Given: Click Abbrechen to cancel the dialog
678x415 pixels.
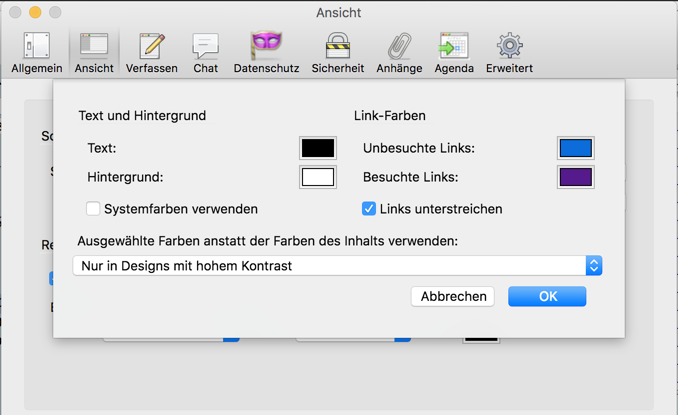Looking at the screenshot, I should pos(453,296).
